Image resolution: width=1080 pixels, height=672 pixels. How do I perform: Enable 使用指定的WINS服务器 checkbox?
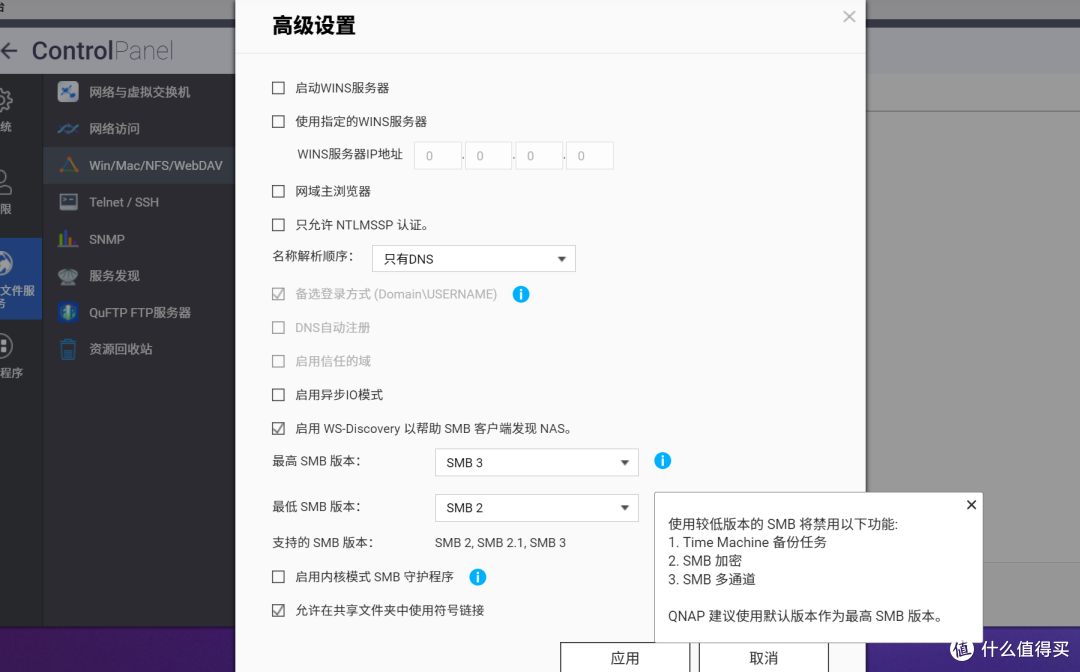coord(278,122)
